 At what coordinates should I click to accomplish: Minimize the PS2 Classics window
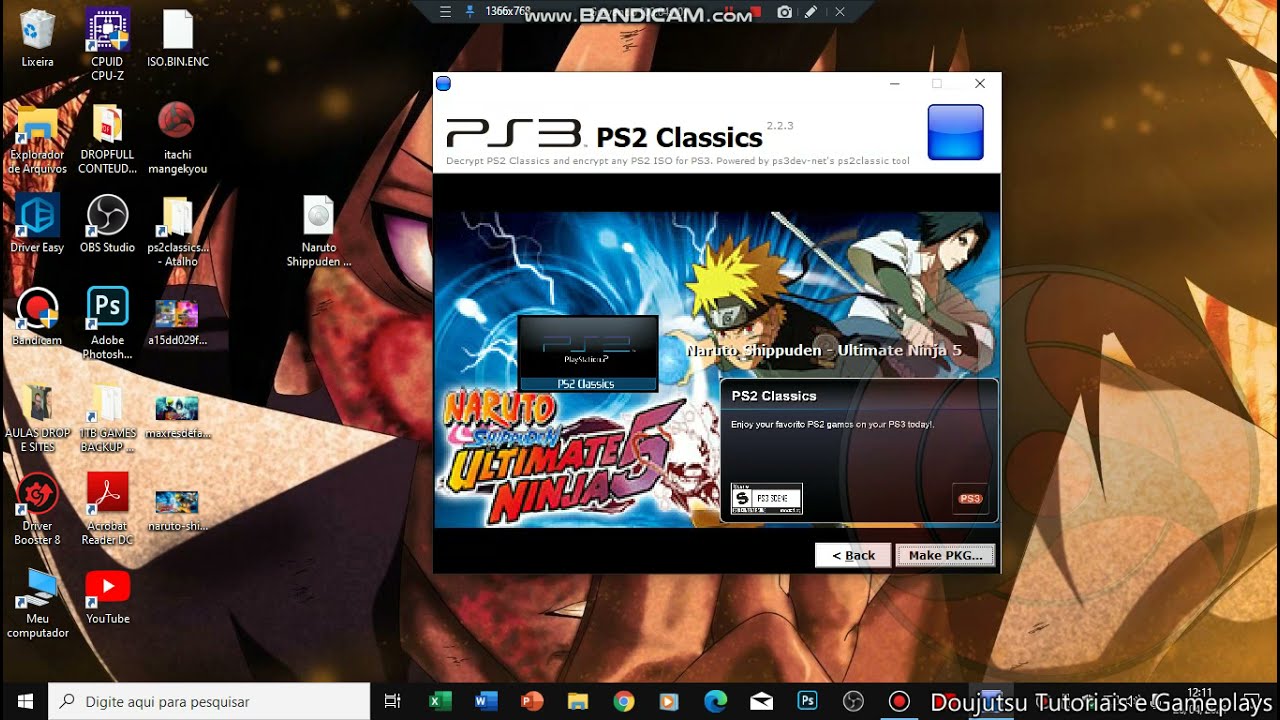click(x=893, y=84)
